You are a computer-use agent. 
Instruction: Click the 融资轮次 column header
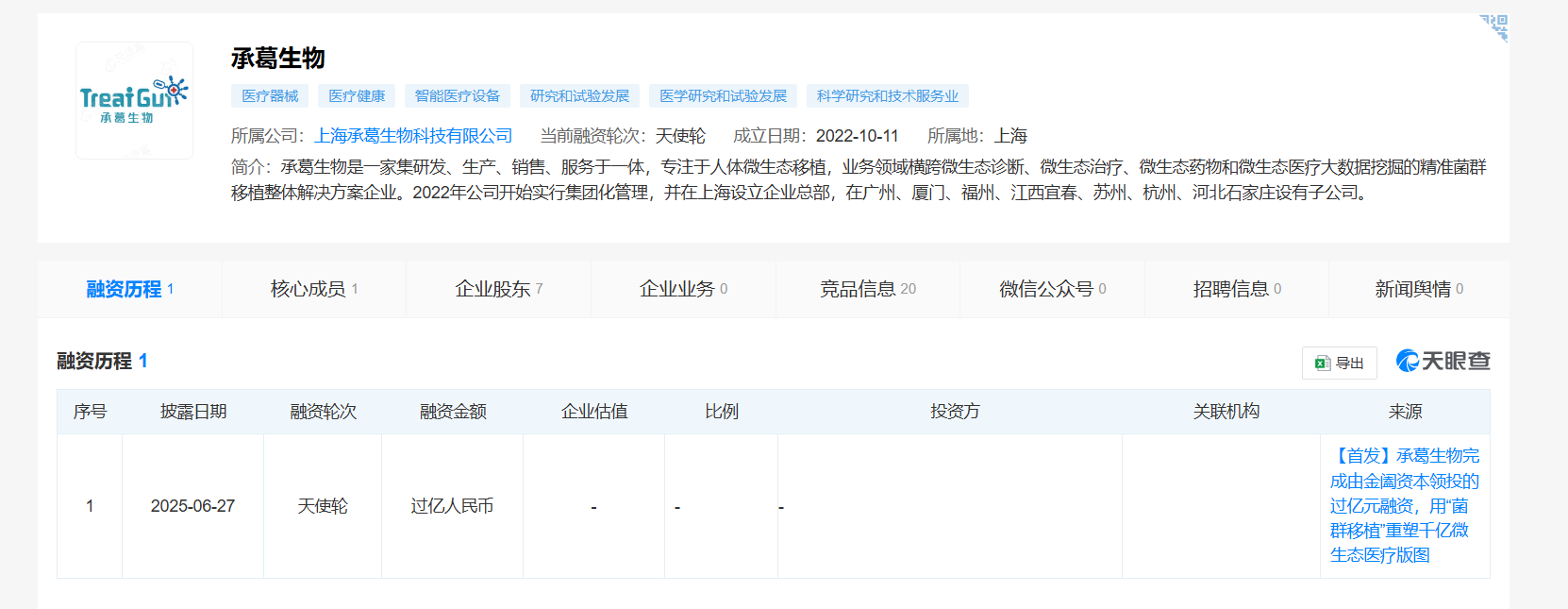coord(323,412)
